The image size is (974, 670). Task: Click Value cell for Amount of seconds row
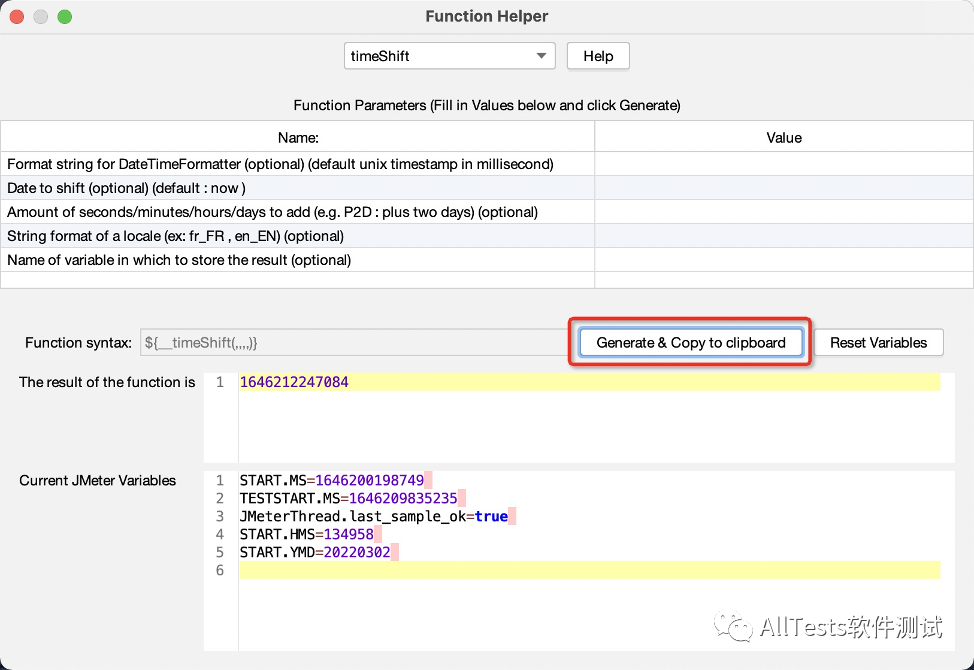(784, 212)
